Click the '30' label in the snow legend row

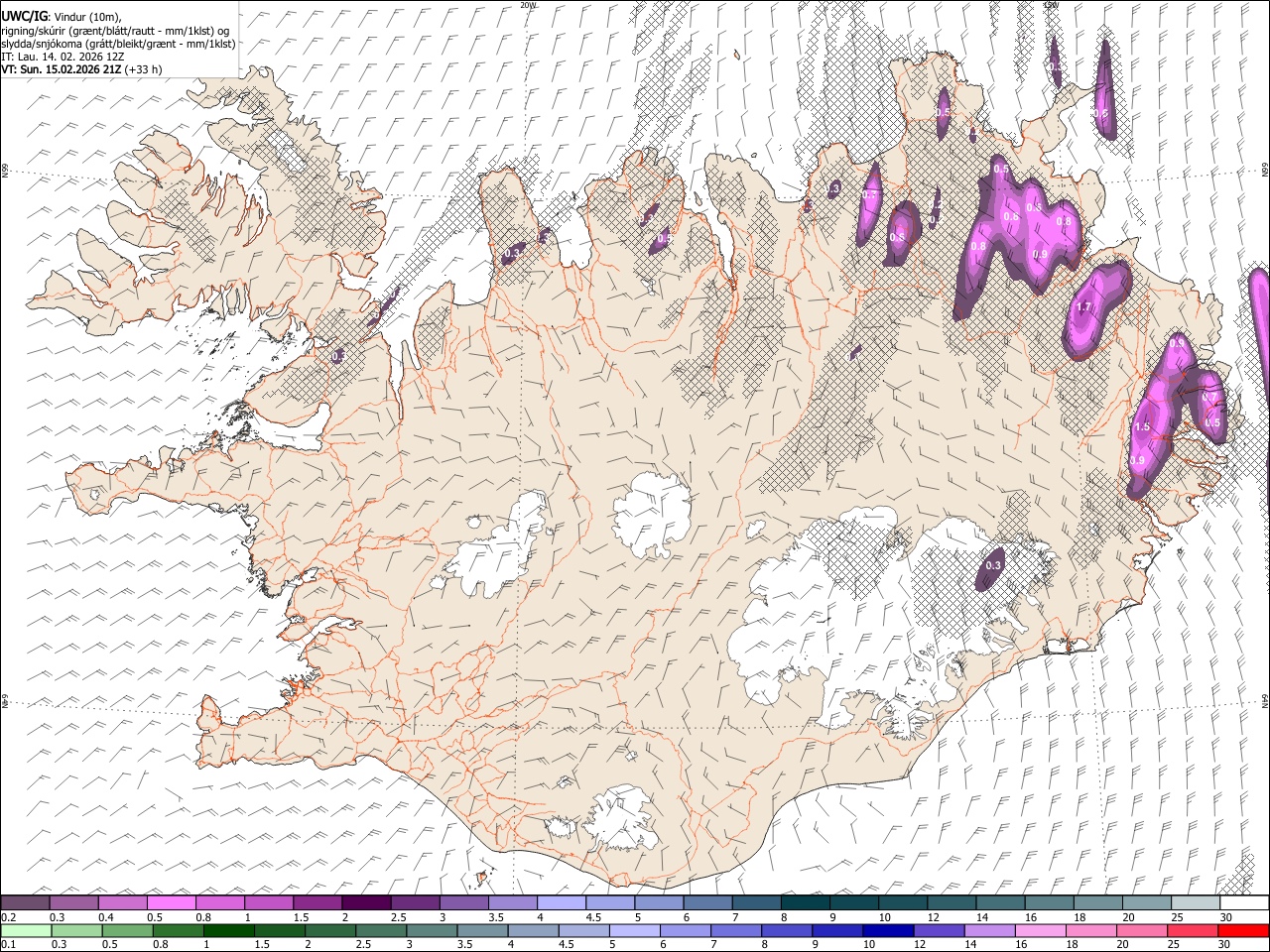pos(1225,917)
